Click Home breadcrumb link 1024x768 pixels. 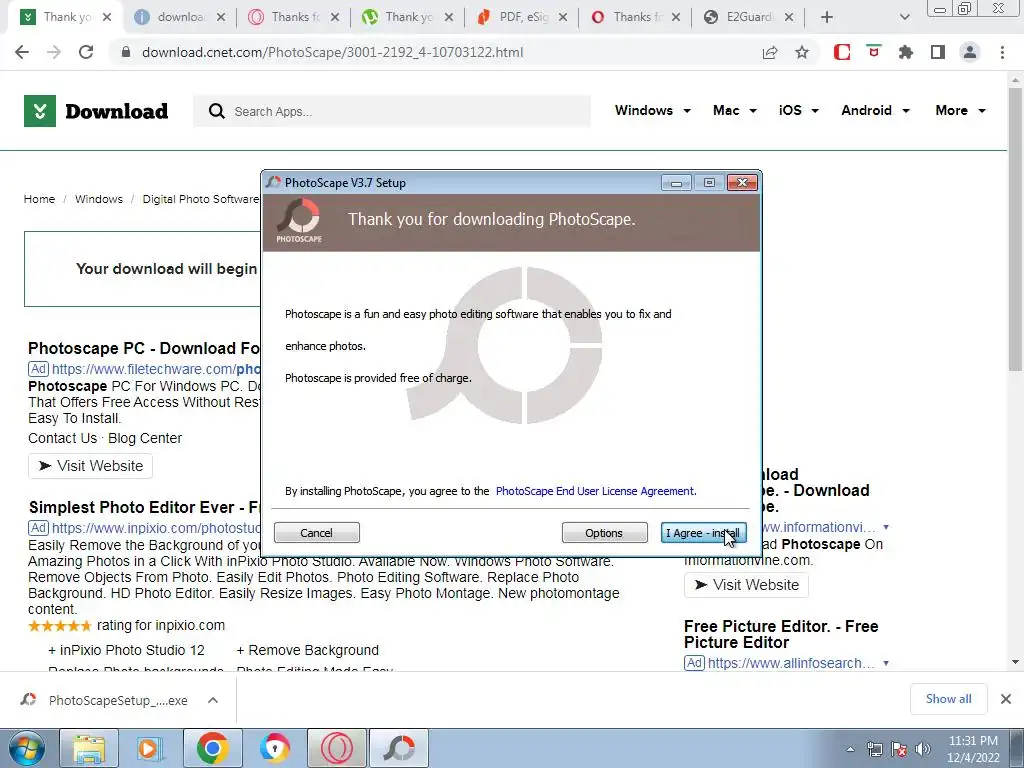pyautogui.click(x=39, y=199)
